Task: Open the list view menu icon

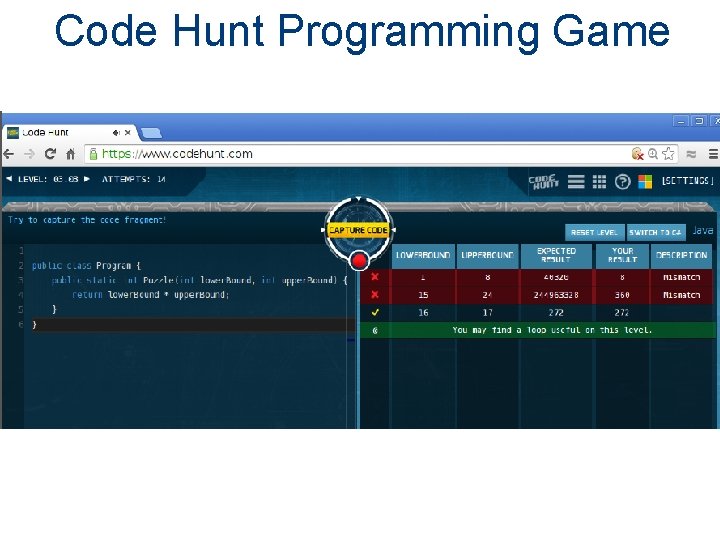Action: click(x=576, y=182)
